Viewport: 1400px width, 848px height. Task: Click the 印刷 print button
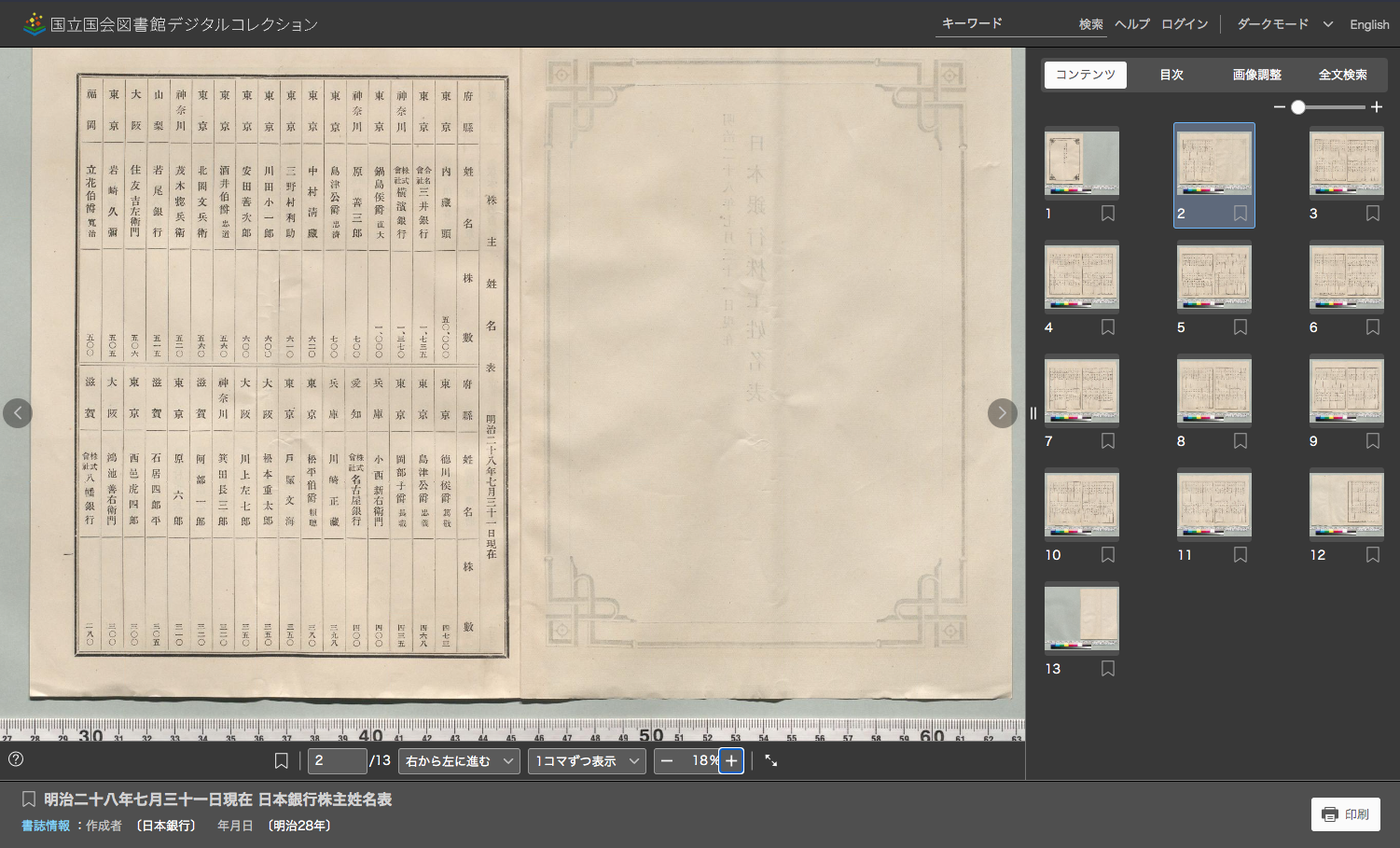click(1346, 814)
